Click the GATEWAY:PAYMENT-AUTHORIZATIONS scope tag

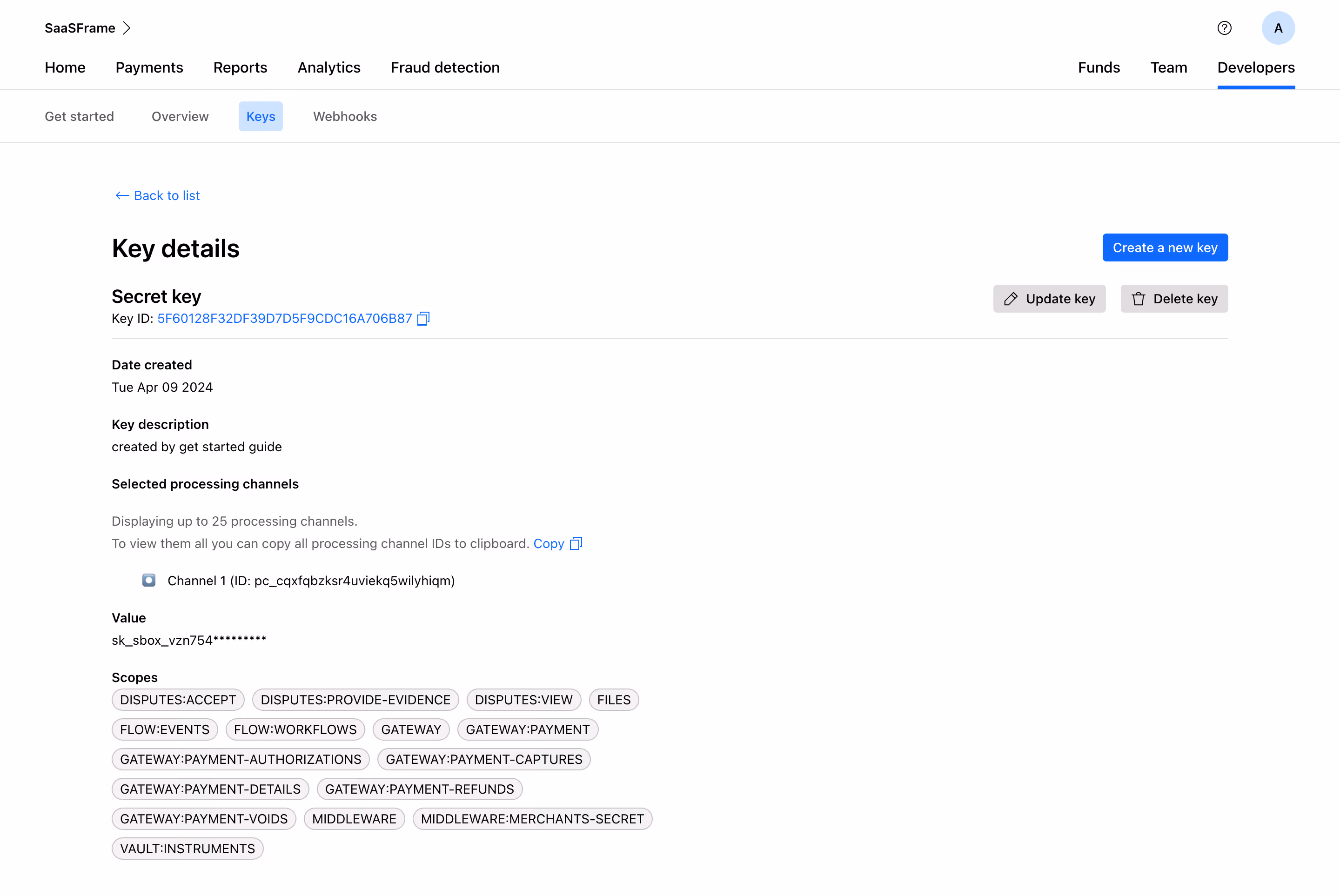pyautogui.click(x=241, y=759)
